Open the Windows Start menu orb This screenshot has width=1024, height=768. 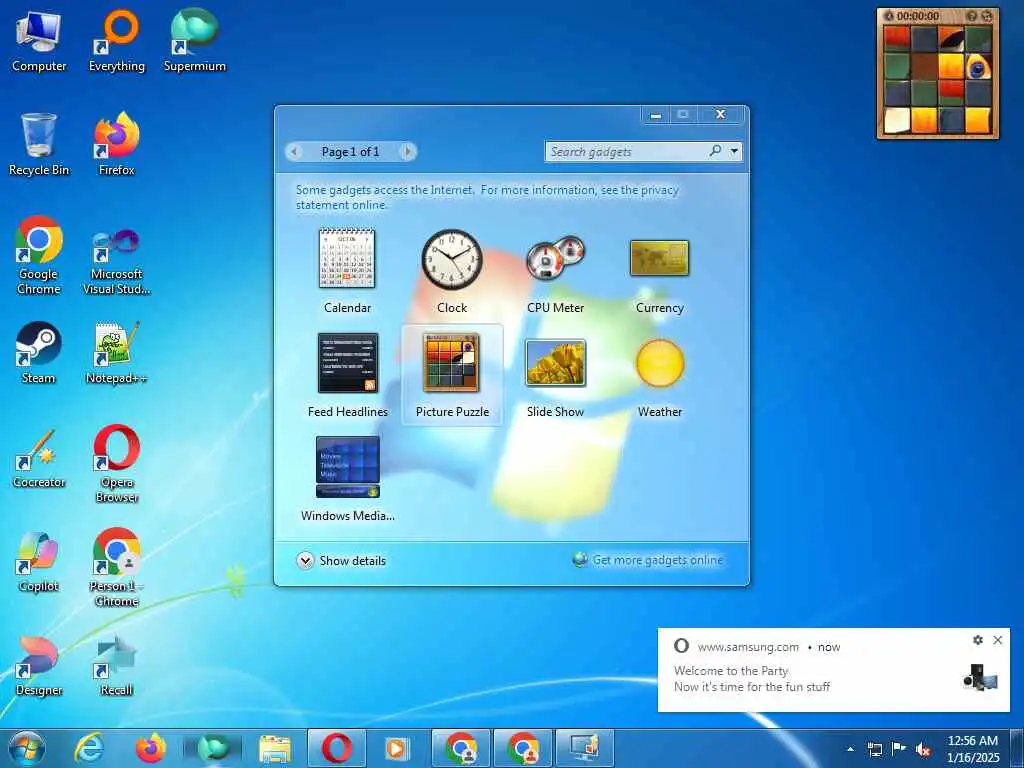27,748
